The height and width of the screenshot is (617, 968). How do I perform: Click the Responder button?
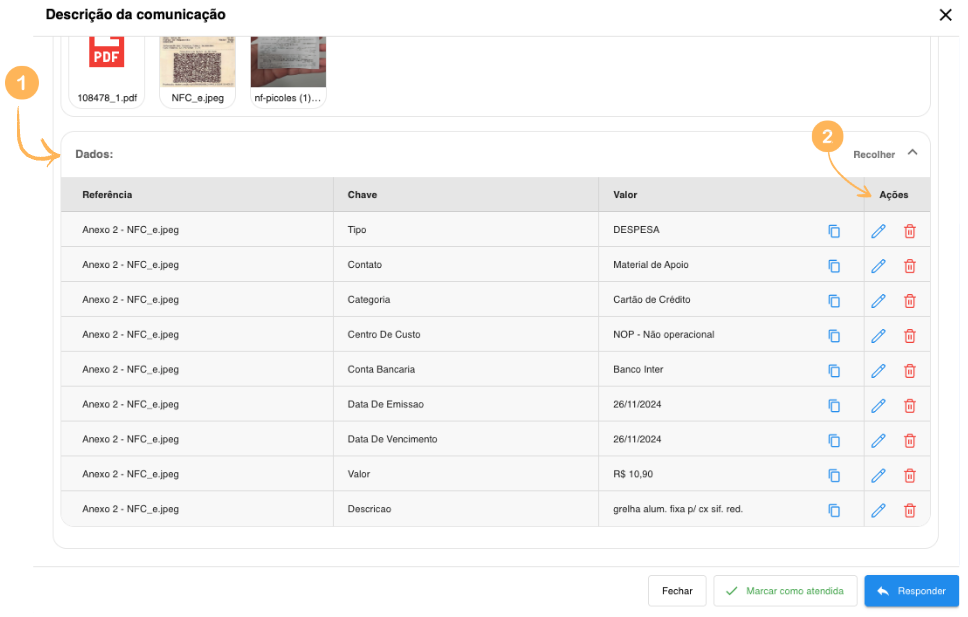click(x=911, y=591)
